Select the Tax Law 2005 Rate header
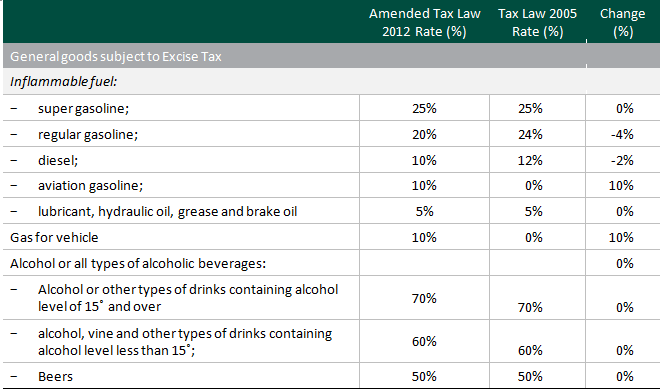 [x=537, y=22]
